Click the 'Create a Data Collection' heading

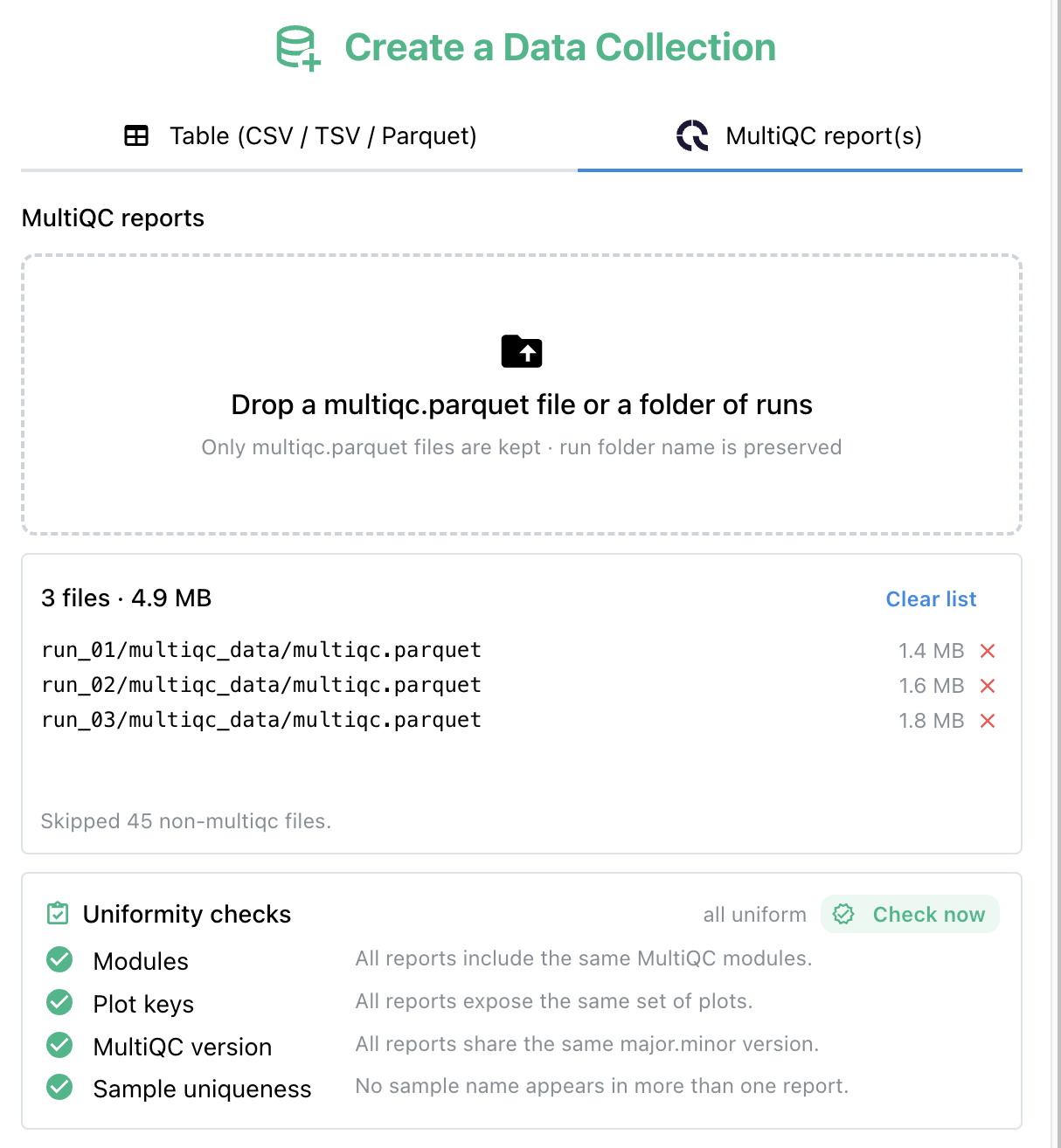tap(560, 48)
